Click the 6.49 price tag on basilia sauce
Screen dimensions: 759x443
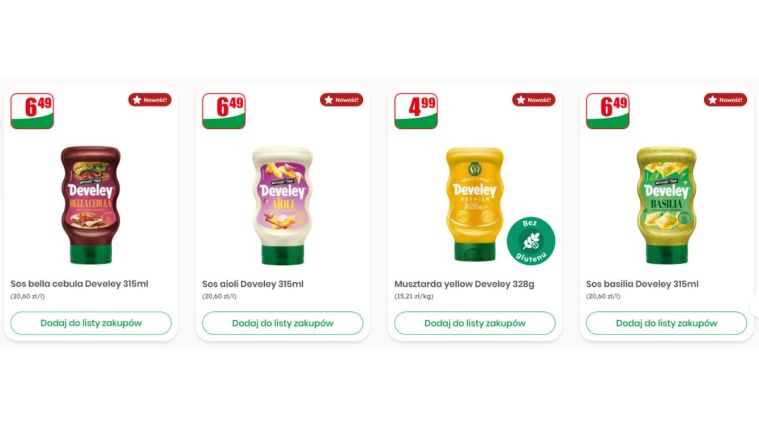click(607, 111)
